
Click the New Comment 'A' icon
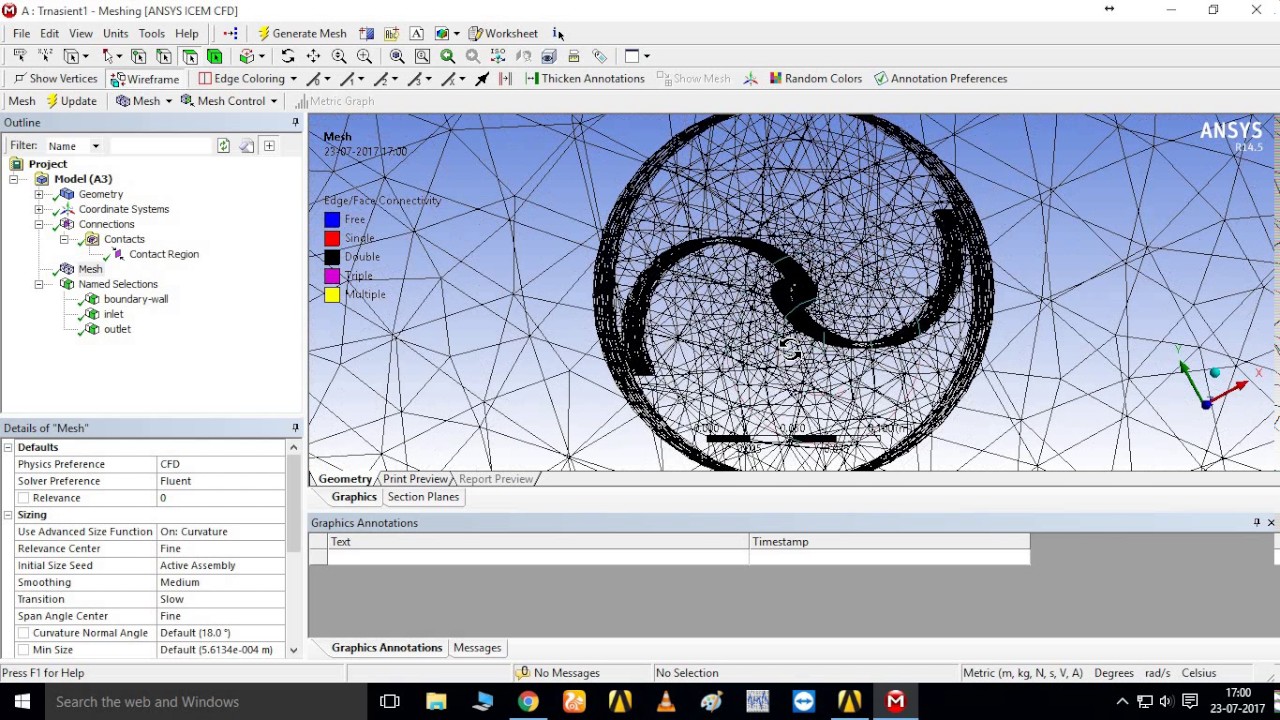pos(416,33)
